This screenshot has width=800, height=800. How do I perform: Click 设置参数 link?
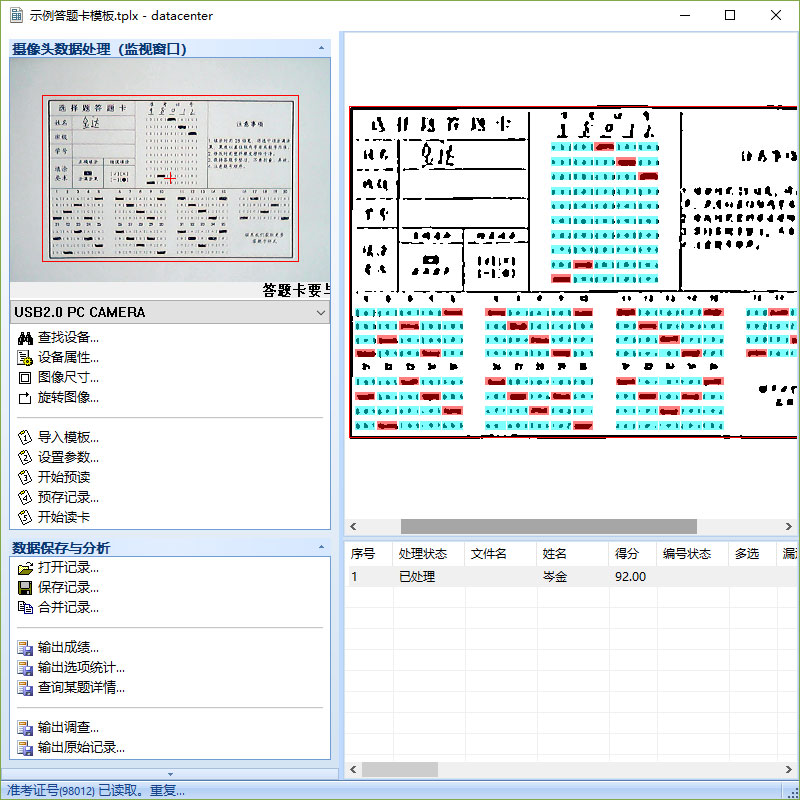[68, 457]
